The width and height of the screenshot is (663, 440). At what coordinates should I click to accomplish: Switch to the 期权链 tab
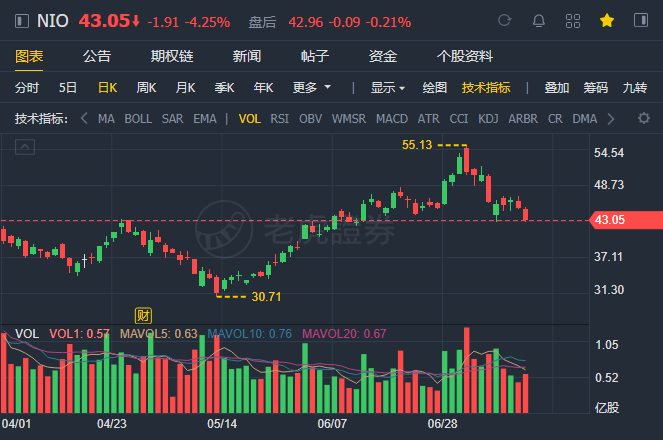point(172,56)
